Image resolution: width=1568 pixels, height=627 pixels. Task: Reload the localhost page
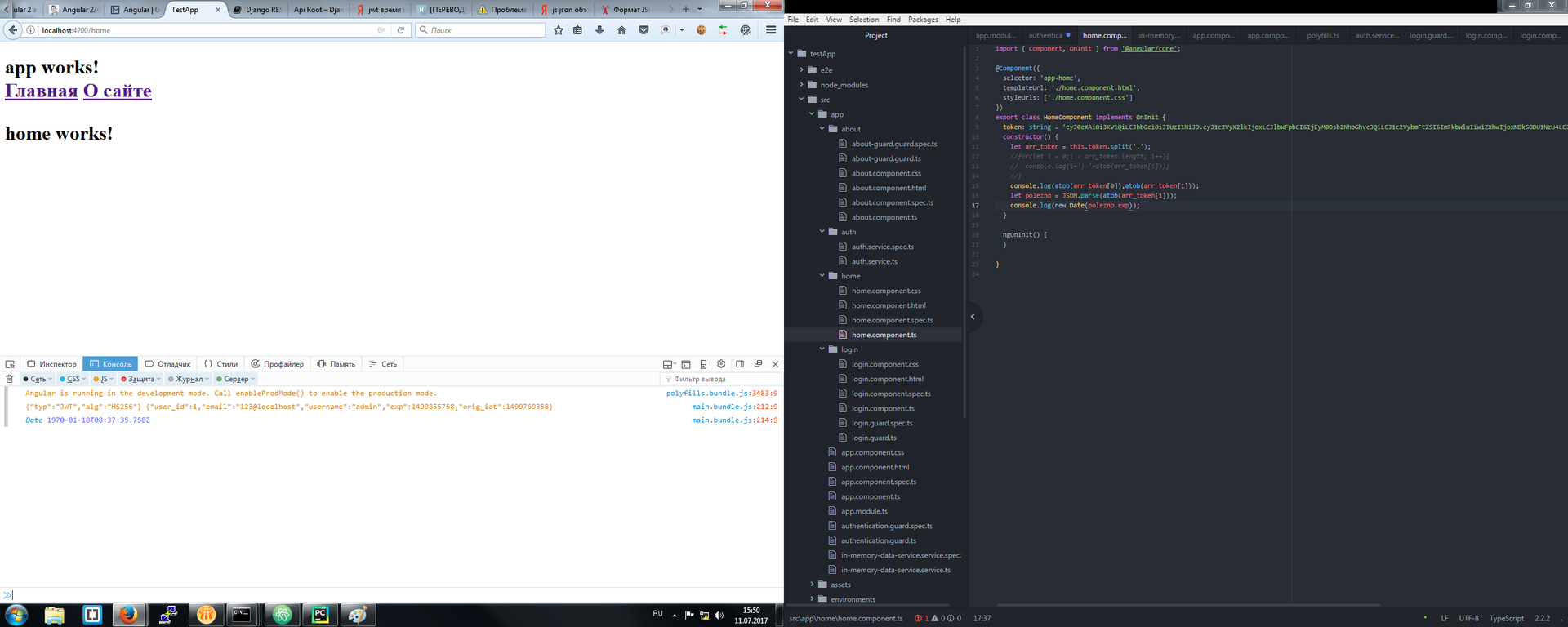pyautogui.click(x=401, y=30)
